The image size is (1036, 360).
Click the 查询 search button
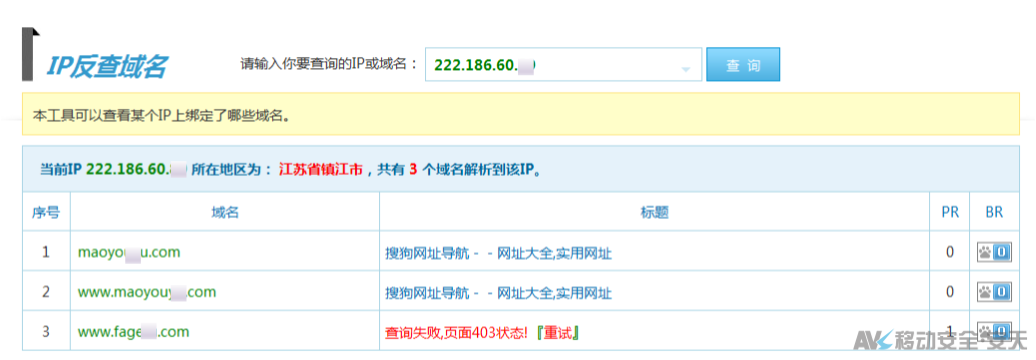[743, 64]
